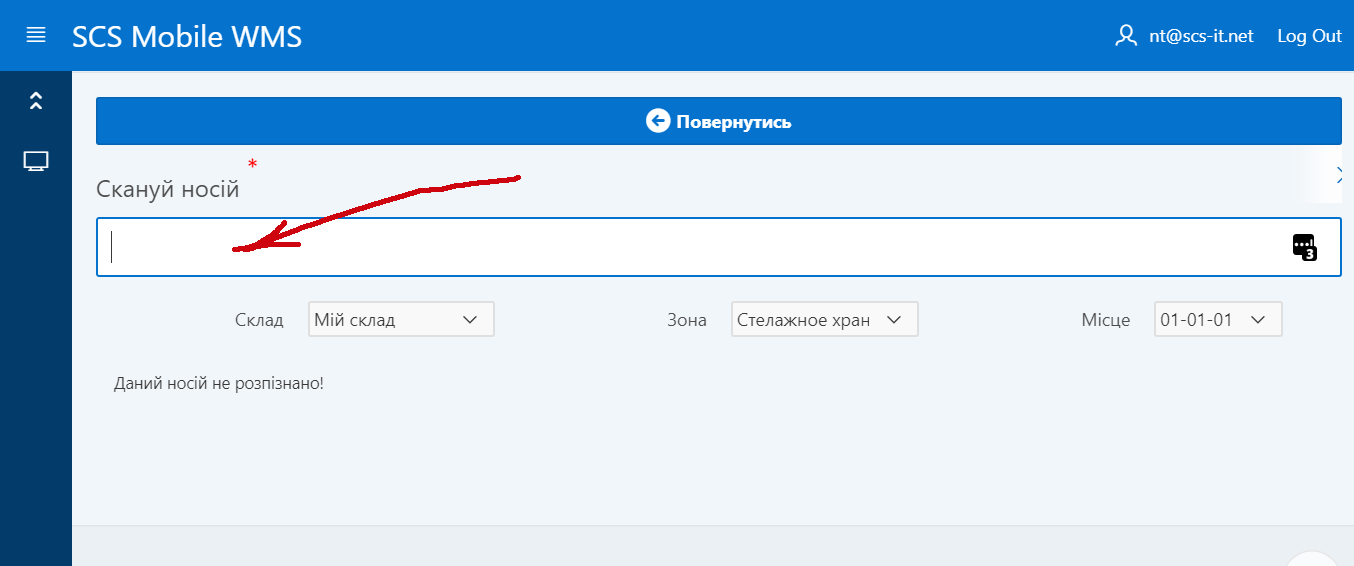Collapse the sidebar with double-chevron icon
The image size is (1354, 566).
pos(36,100)
